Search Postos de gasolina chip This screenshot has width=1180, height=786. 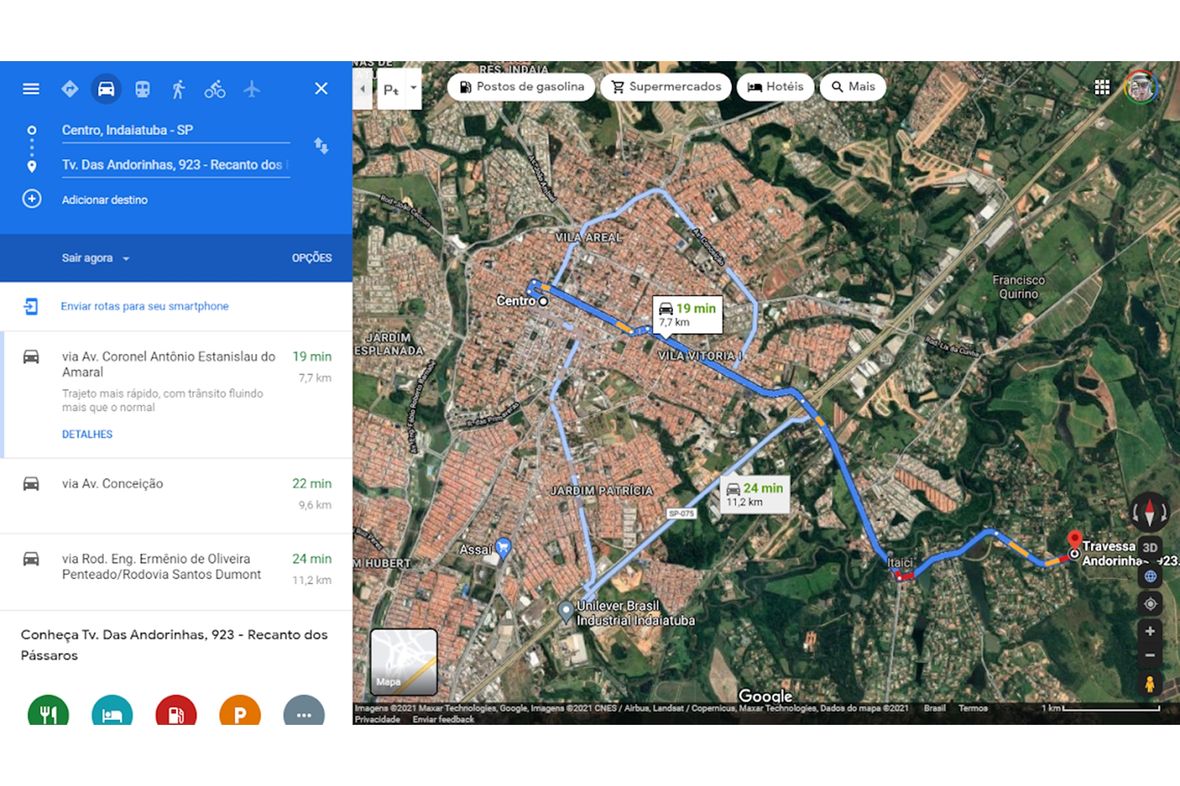pos(522,87)
